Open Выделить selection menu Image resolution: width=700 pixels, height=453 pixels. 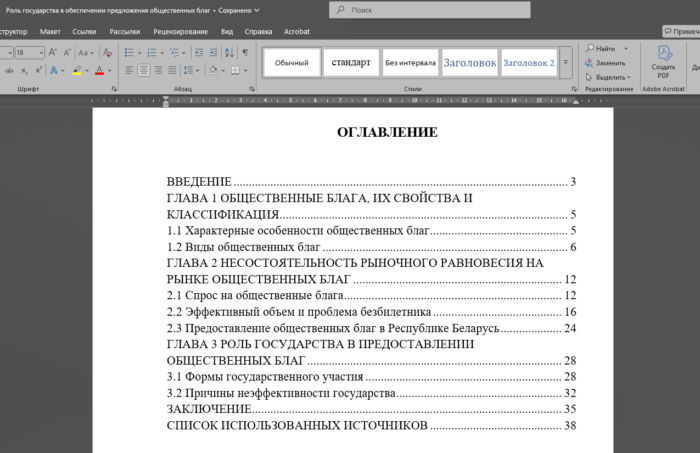[x=608, y=77]
